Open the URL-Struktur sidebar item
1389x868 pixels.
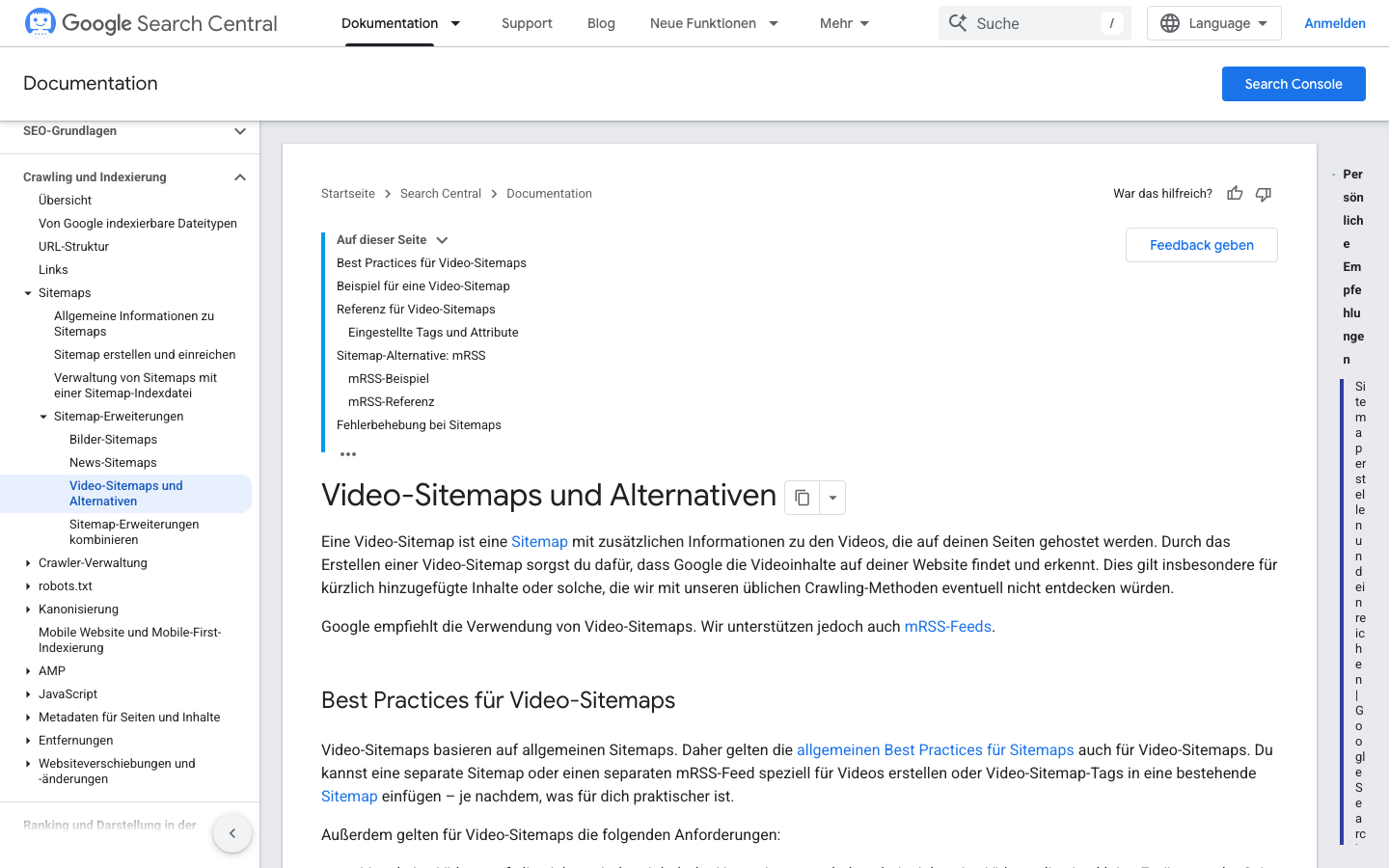[73, 247]
